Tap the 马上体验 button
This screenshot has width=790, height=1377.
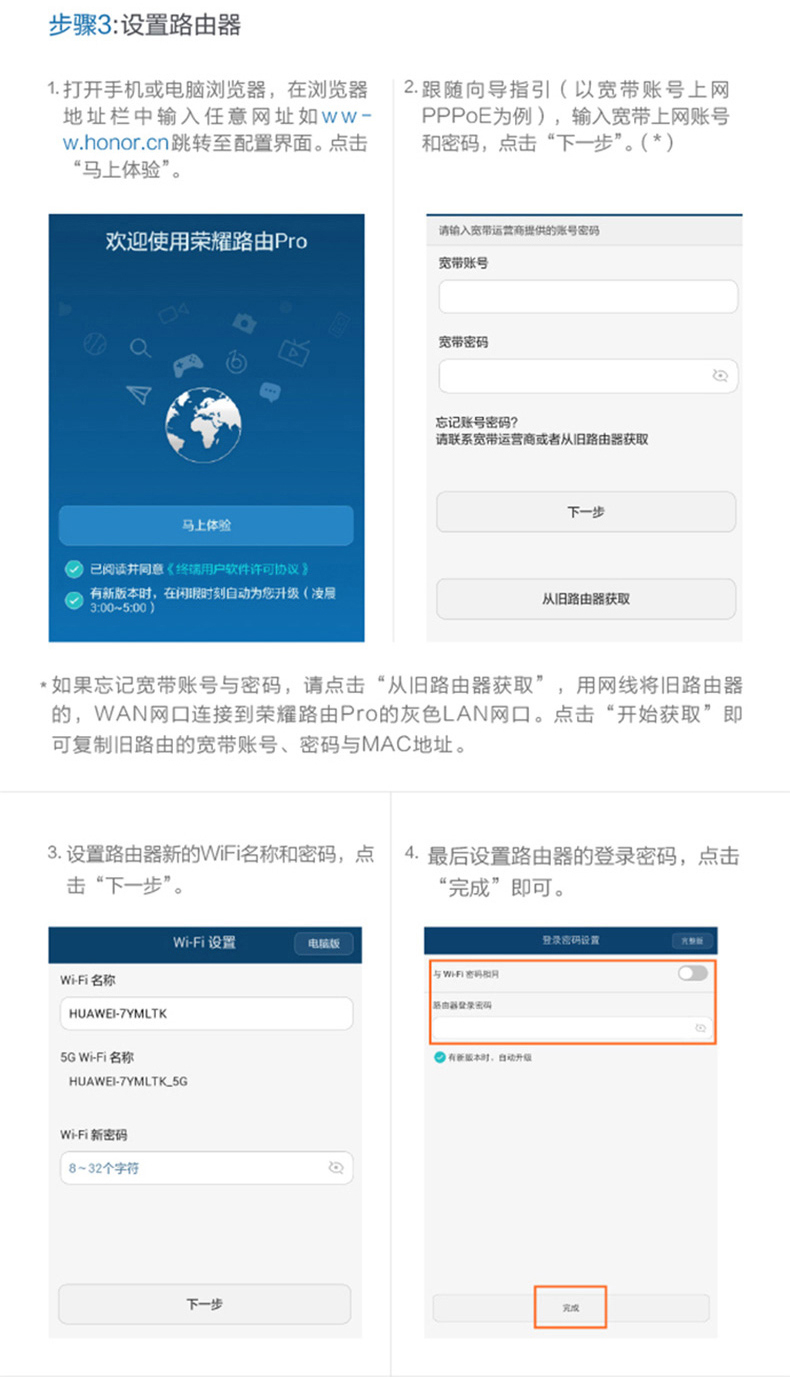click(x=206, y=526)
